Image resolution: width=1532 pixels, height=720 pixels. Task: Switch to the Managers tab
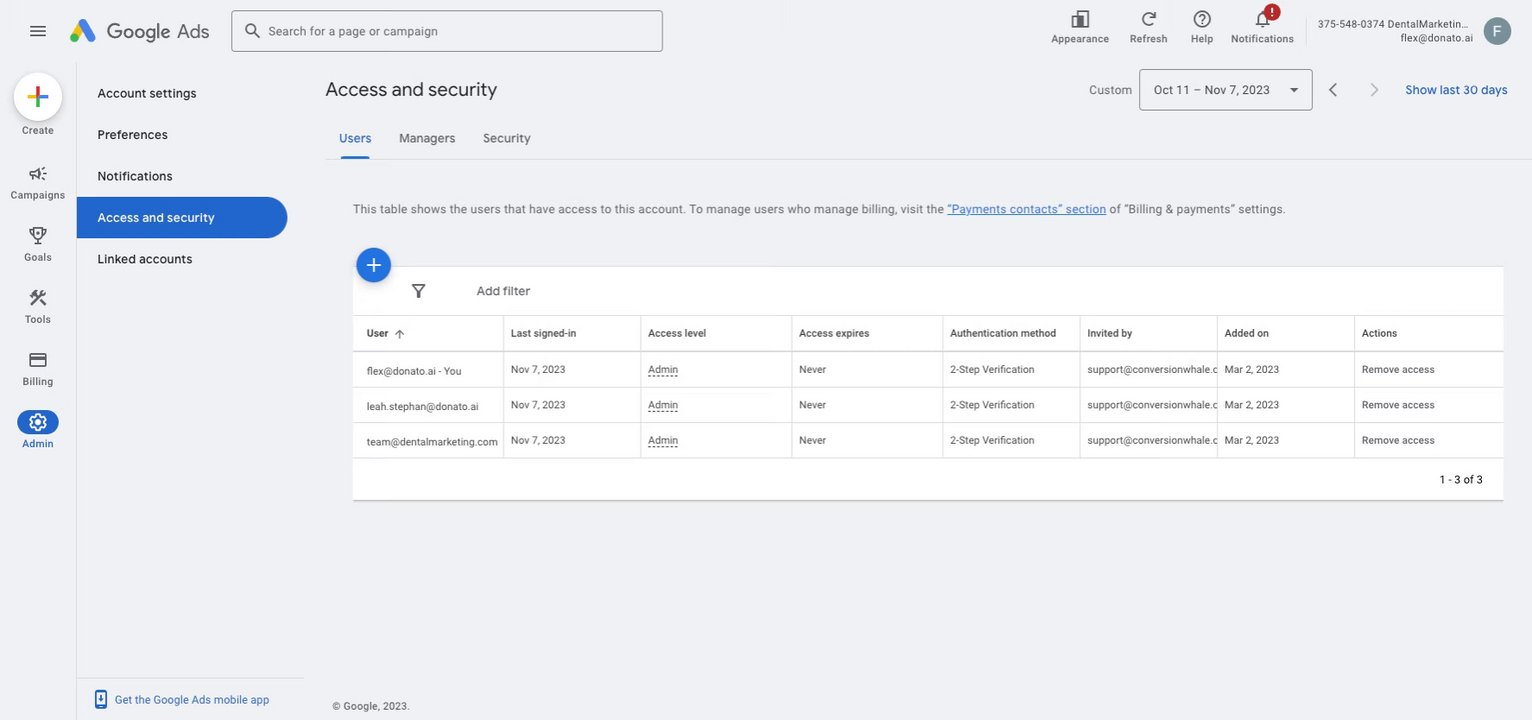pos(427,138)
